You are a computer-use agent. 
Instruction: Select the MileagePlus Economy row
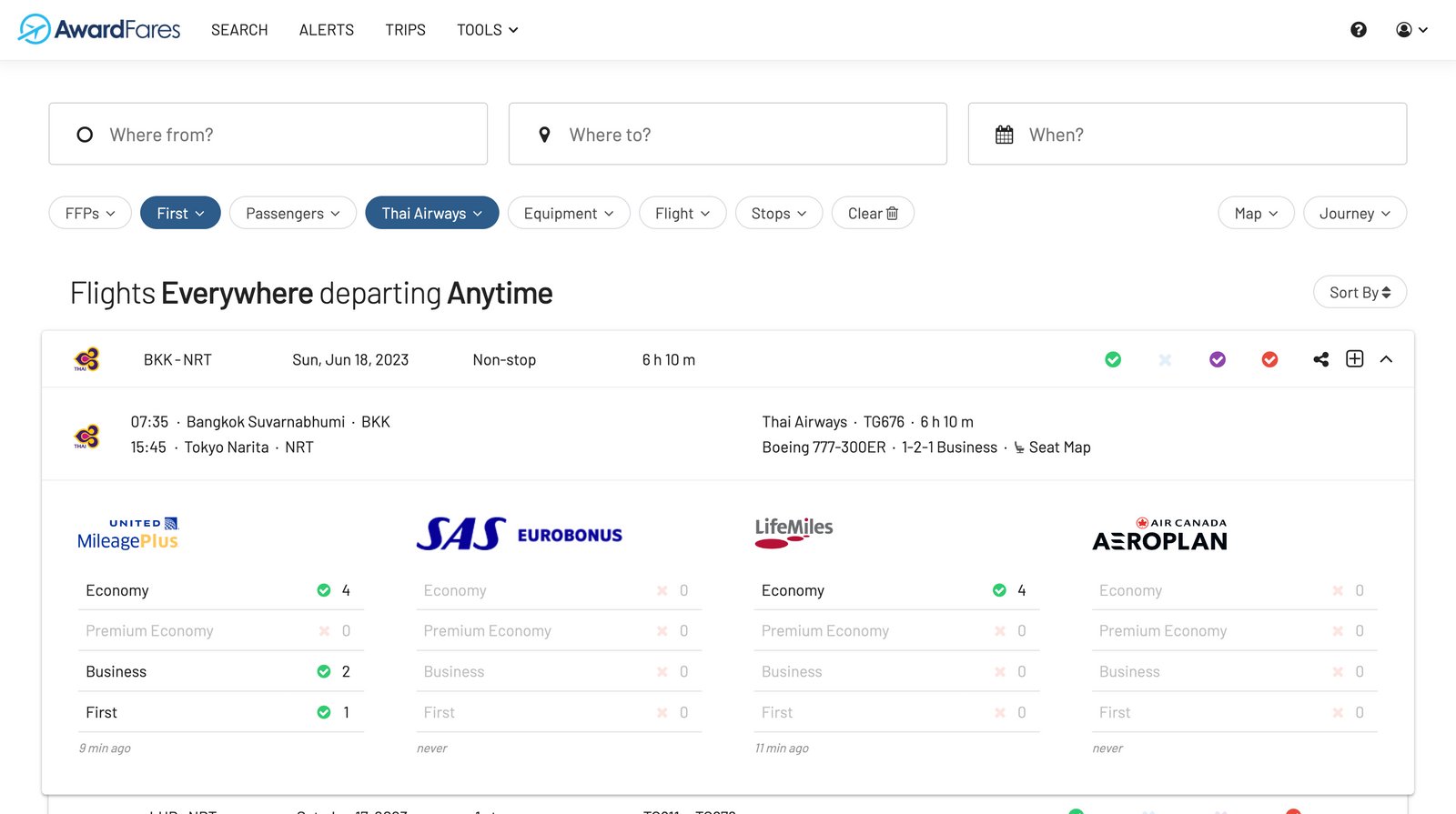pos(221,590)
